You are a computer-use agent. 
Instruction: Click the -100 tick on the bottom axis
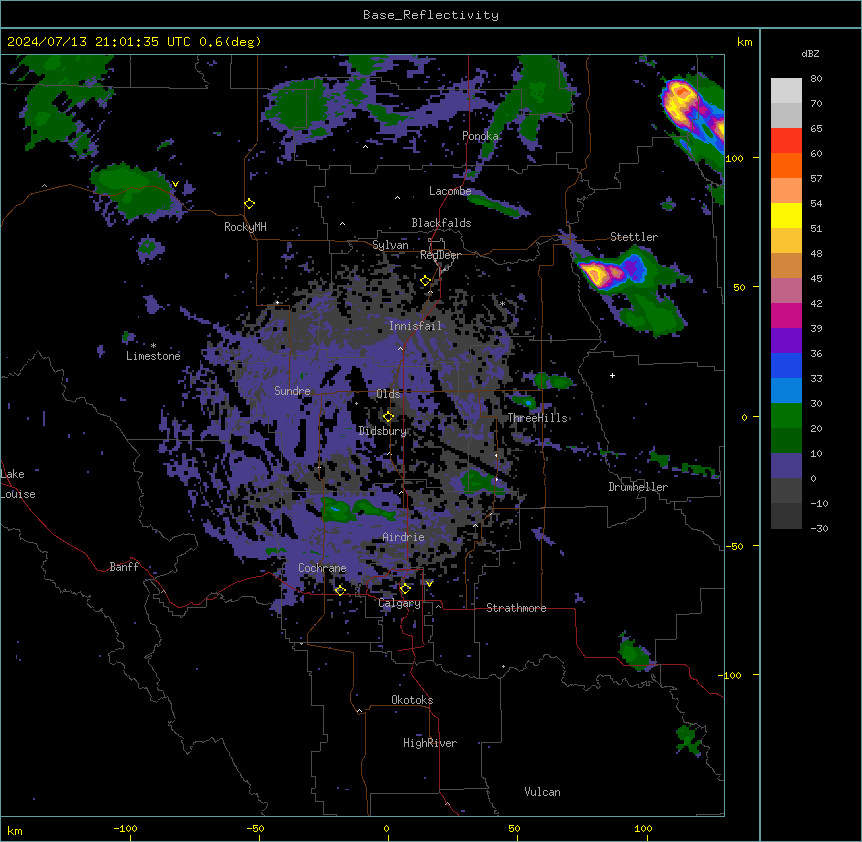pyautogui.click(x=126, y=829)
